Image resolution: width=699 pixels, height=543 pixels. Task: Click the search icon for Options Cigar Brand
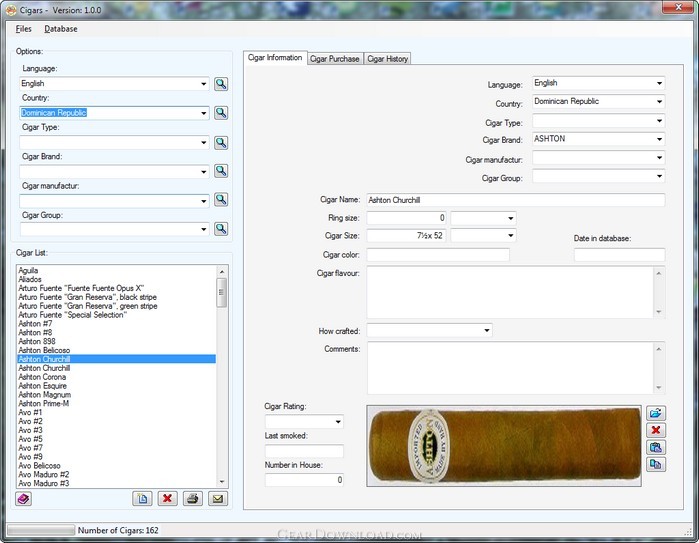tap(221, 171)
